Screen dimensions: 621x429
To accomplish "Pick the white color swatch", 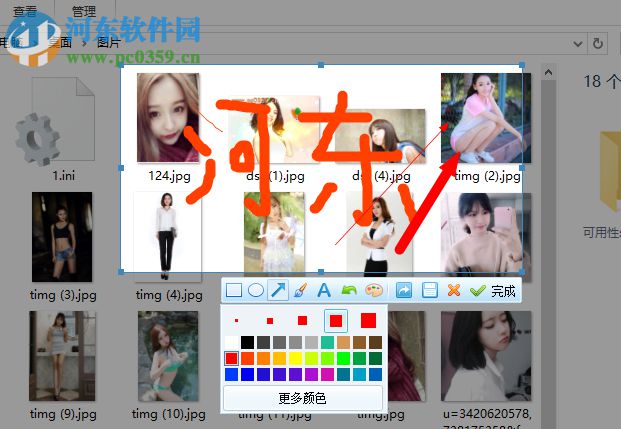I will tap(232, 342).
